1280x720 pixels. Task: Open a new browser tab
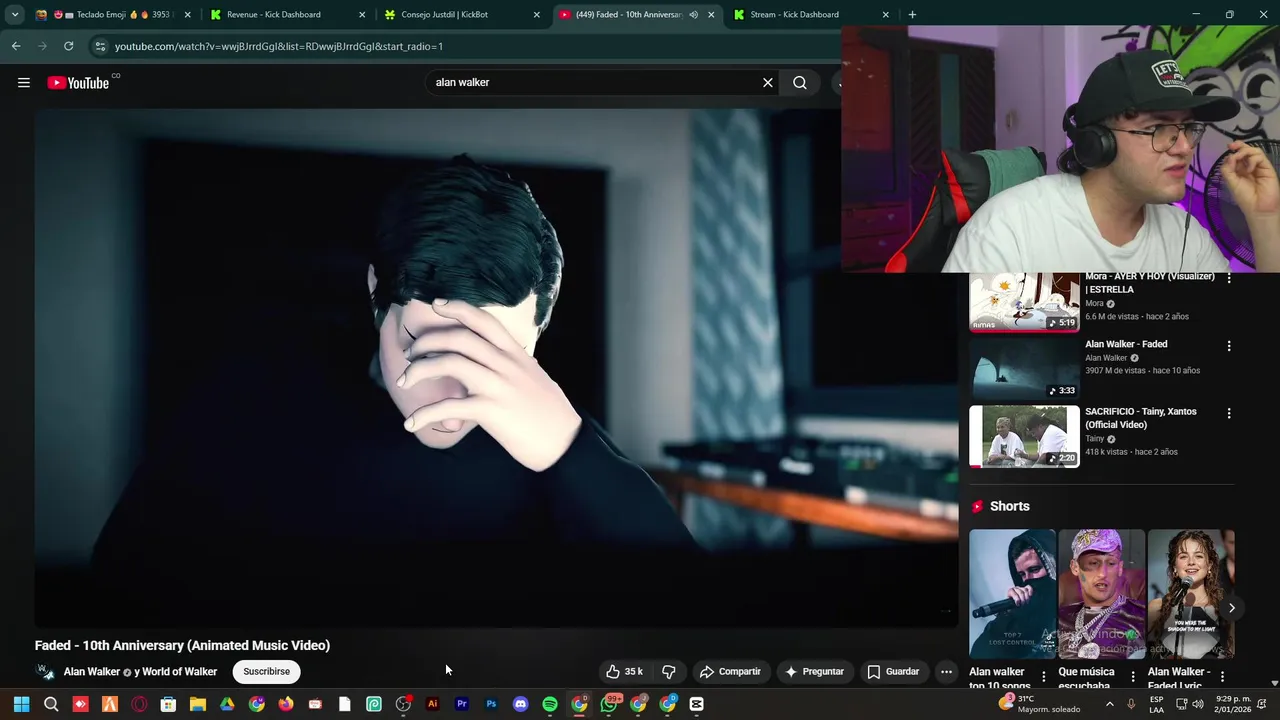pos(912,15)
